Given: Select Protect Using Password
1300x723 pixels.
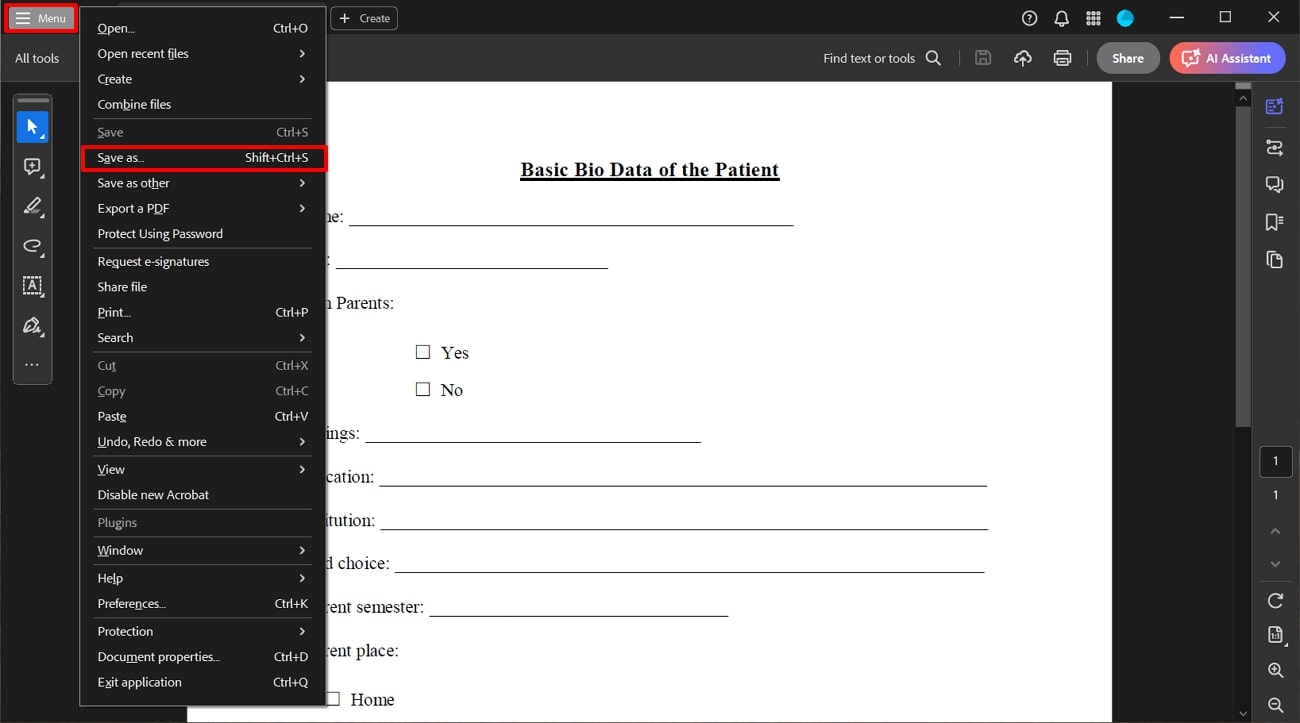Looking at the screenshot, I should tap(203, 234).
